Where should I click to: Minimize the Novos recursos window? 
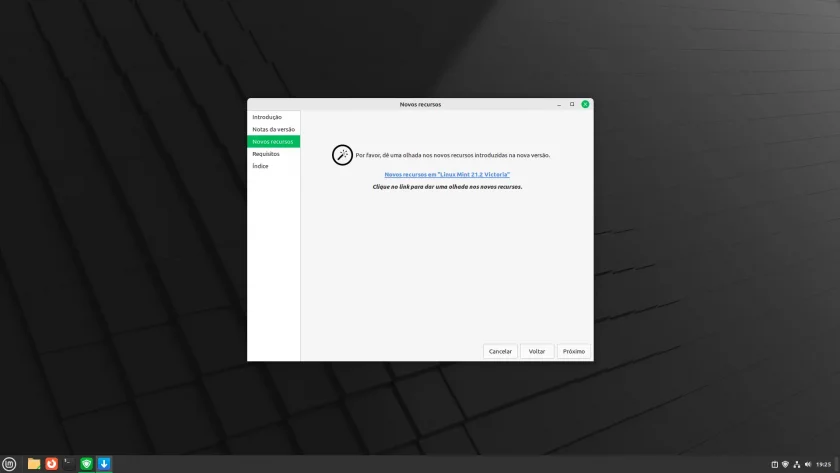(x=559, y=104)
